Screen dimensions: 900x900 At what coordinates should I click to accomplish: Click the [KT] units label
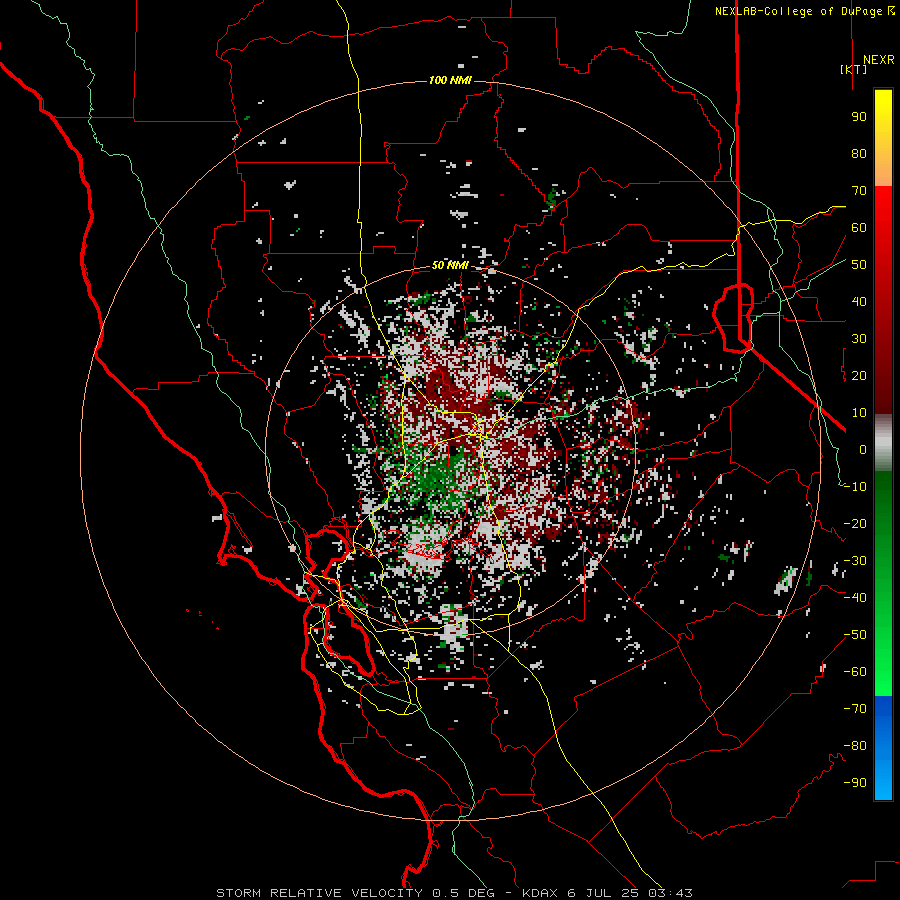[x=854, y=69]
